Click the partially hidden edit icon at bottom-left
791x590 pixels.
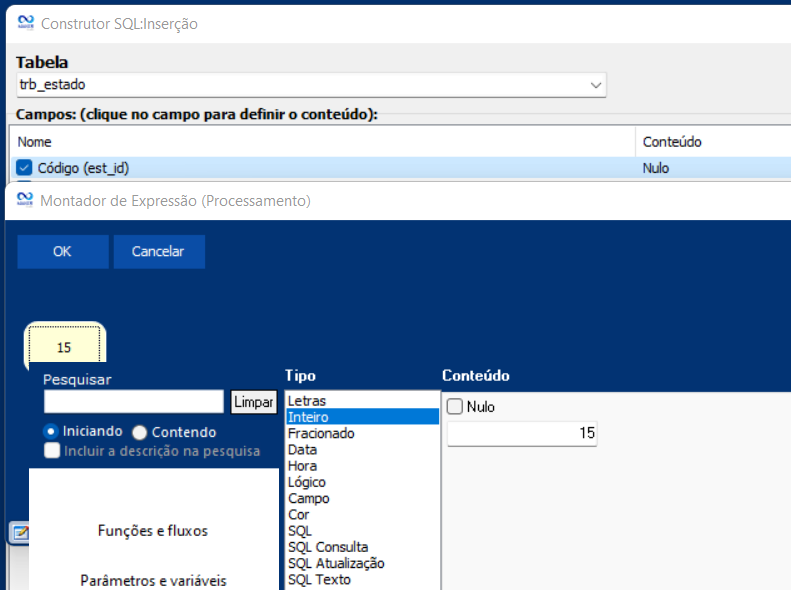pos(18,533)
